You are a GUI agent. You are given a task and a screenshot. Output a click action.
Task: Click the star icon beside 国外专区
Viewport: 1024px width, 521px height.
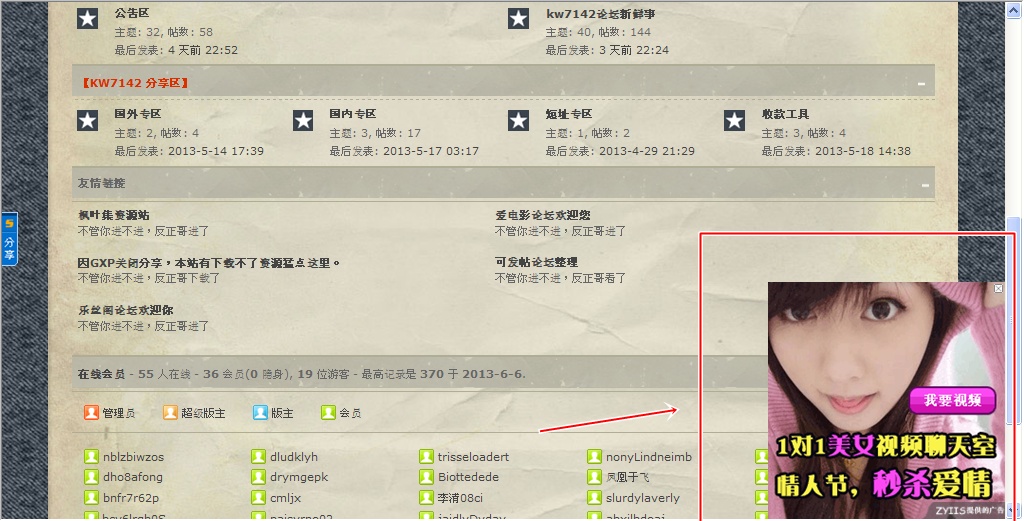88,120
